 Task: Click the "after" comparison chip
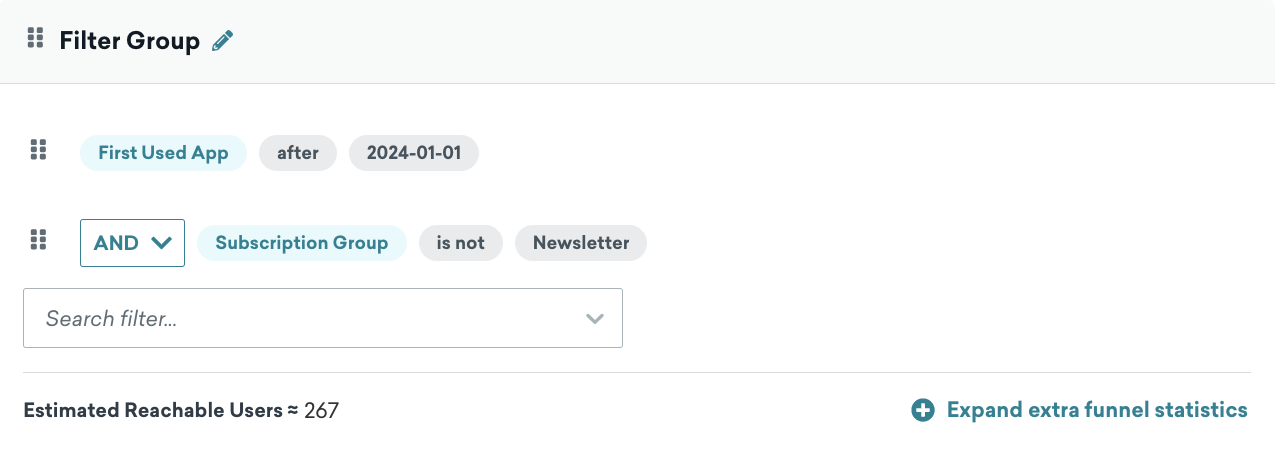[x=298, y=153]
